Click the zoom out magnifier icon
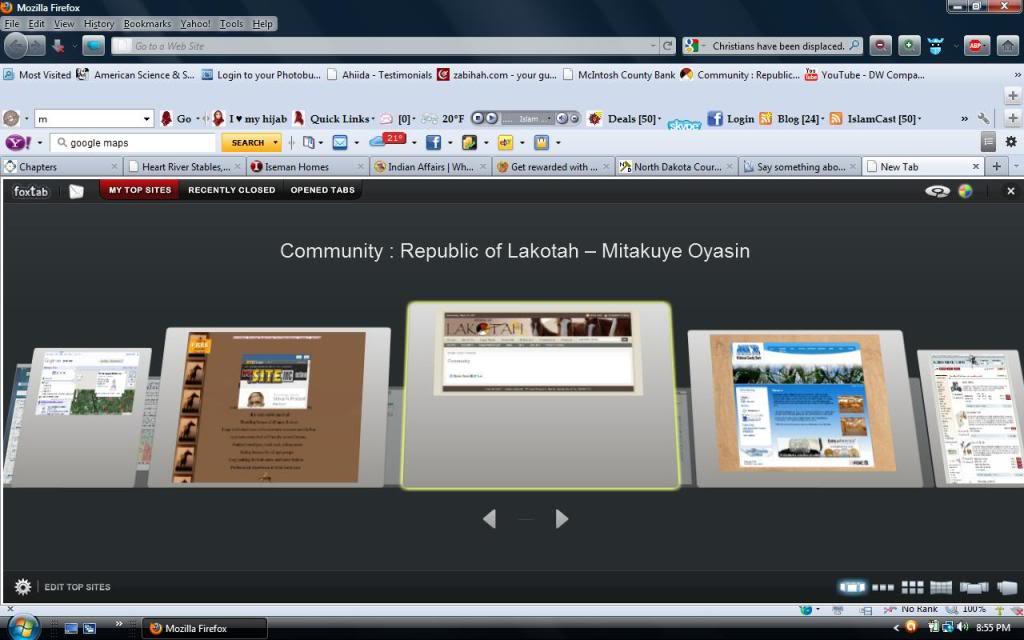Image resolution: width=1024 pixels, height=640 pixels. [880, 46]
